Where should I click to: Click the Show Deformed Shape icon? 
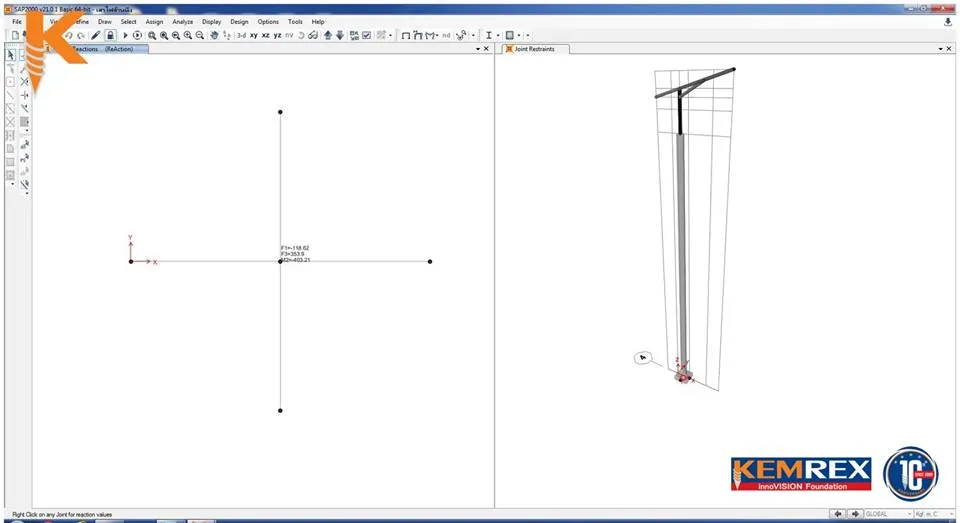(418, 36)
